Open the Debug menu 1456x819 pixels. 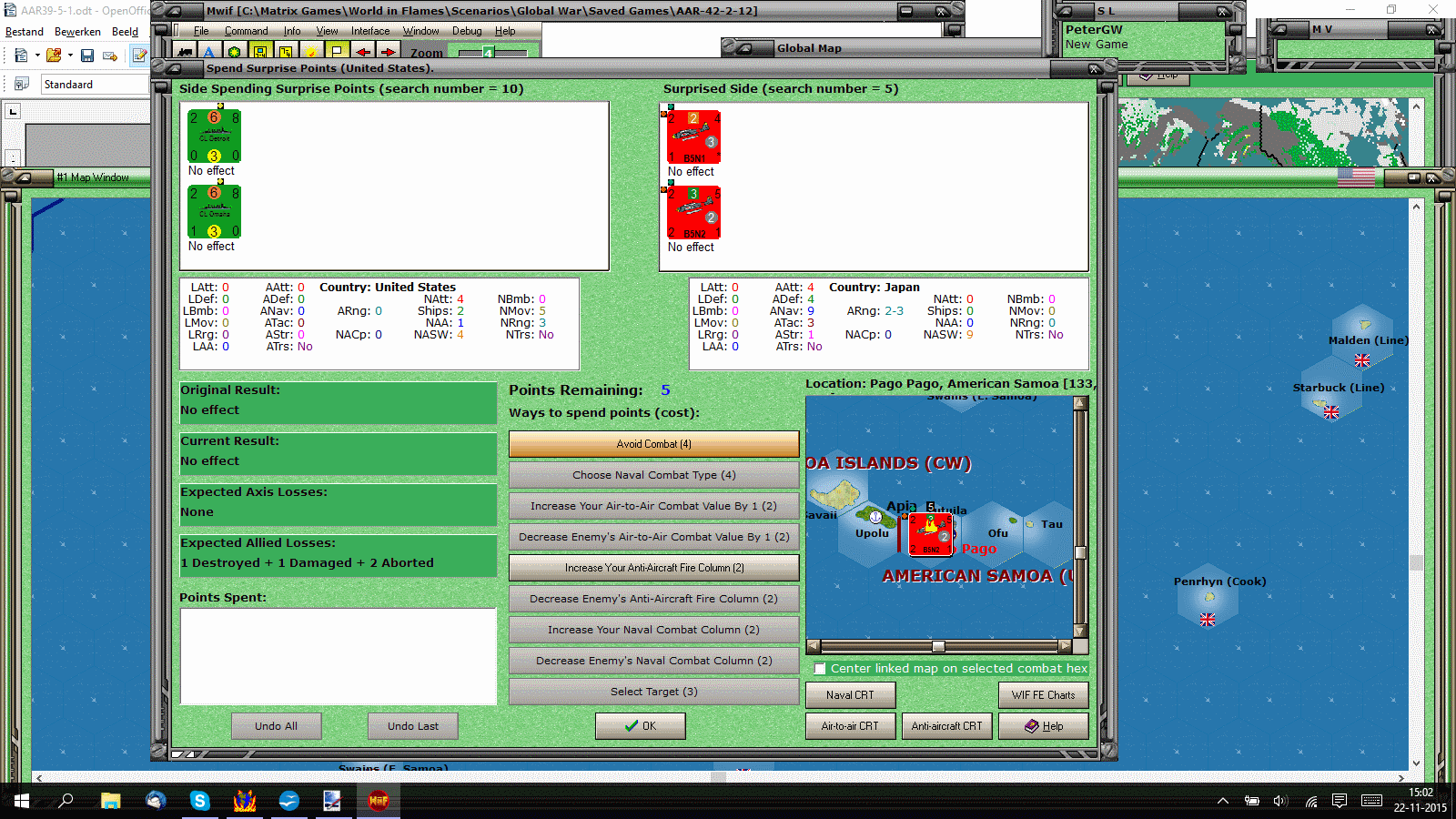pyautogui.click(x=467, y=31)
